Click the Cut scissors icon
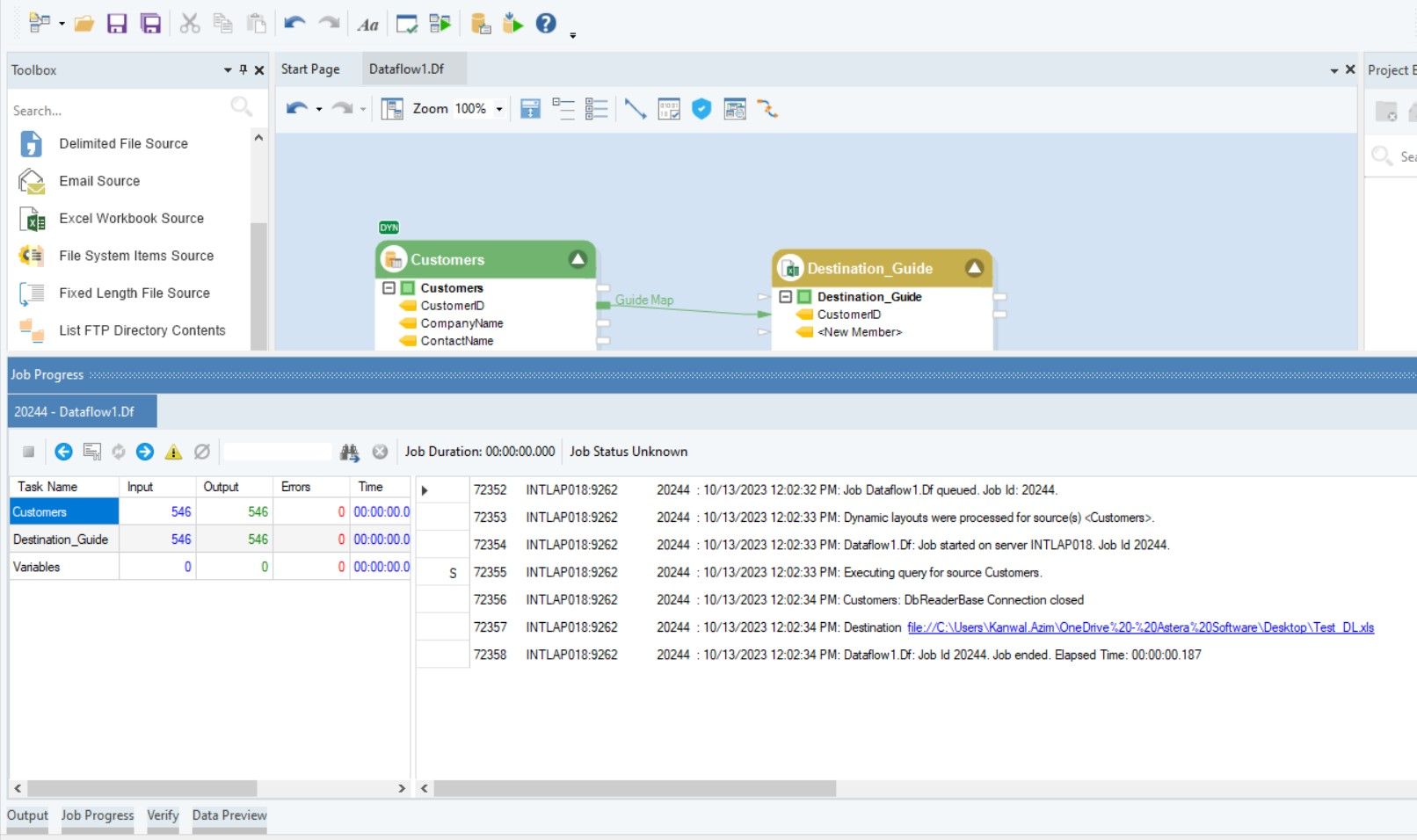Viewport: 1417px width, 840px height. pyautogui.click(x=189, y=24)
